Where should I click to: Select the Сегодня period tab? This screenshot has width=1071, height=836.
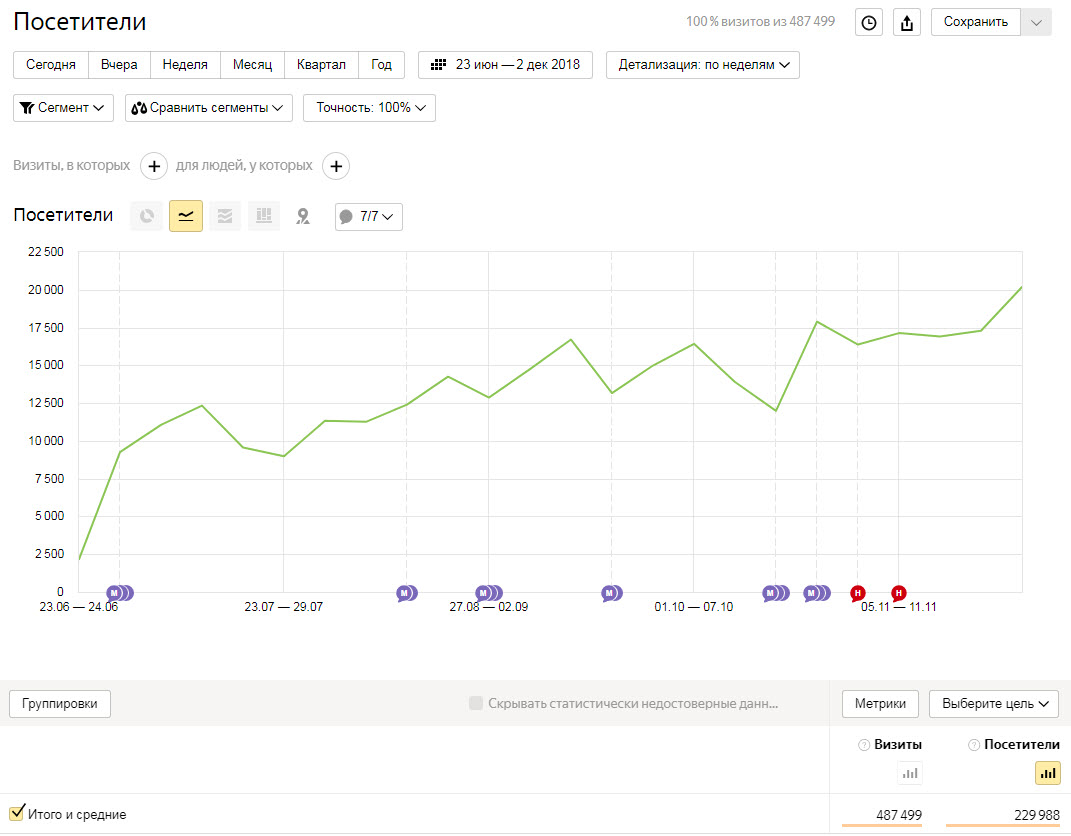(x=51, y=65)
